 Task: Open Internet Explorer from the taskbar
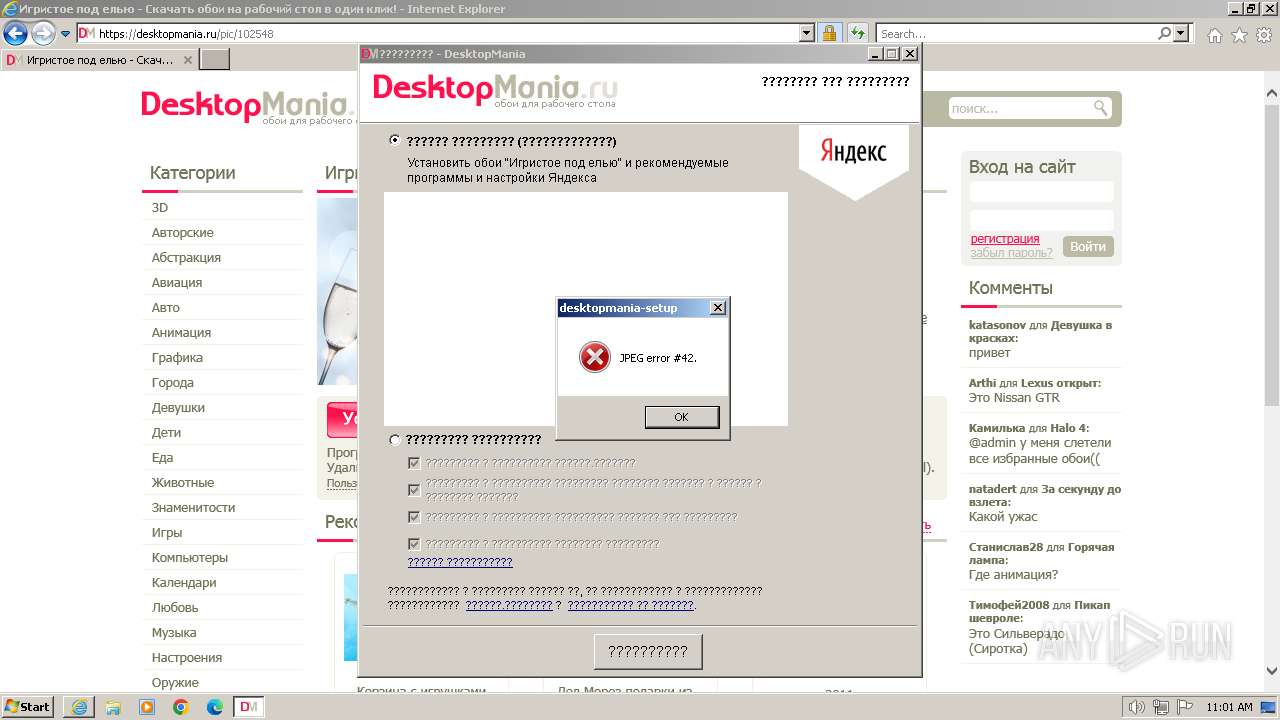(79, 707)
